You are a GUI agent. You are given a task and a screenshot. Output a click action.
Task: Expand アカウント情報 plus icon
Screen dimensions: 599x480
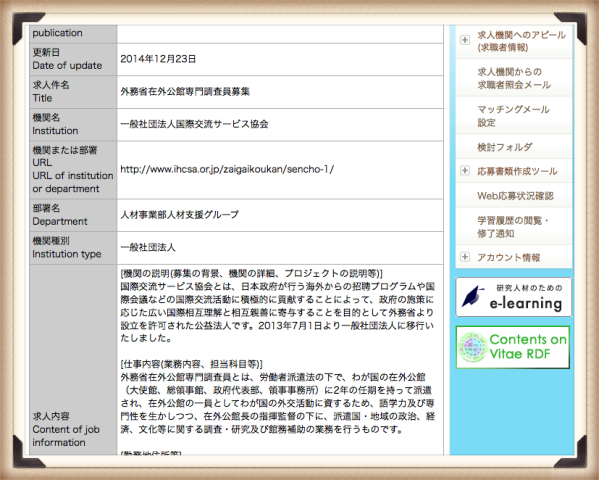point(465,257)
